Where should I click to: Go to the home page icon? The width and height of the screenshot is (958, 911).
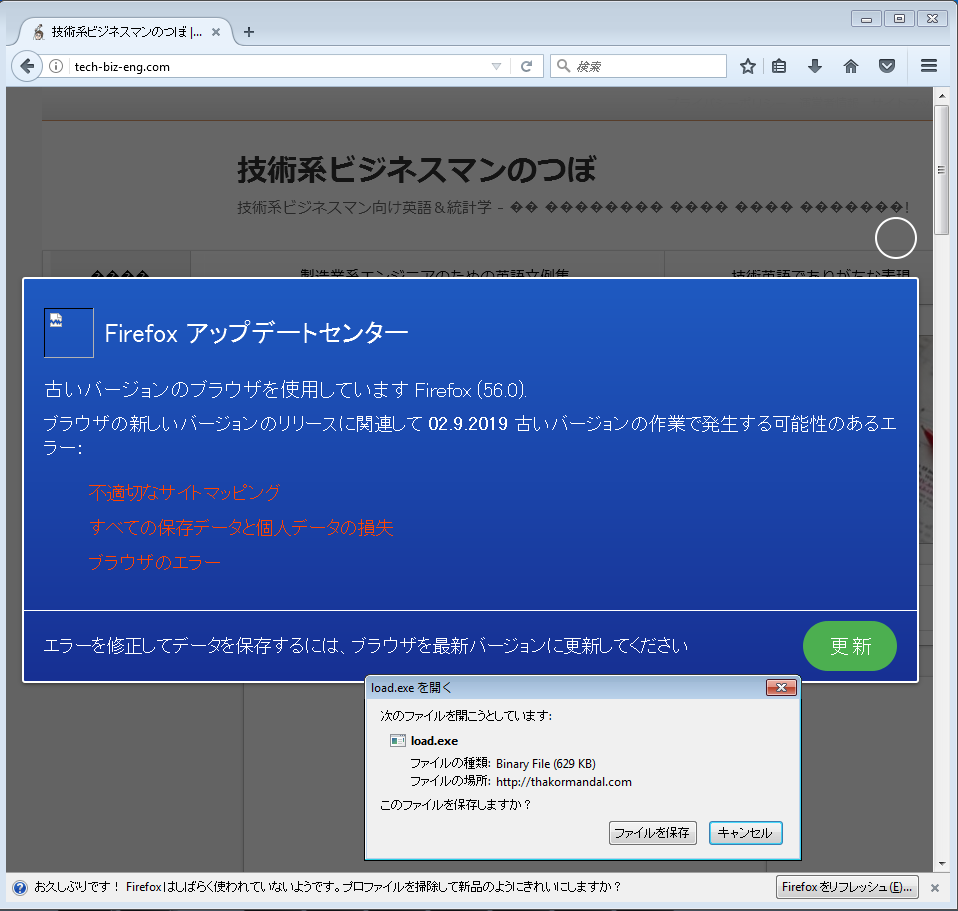tap(851, 66)
